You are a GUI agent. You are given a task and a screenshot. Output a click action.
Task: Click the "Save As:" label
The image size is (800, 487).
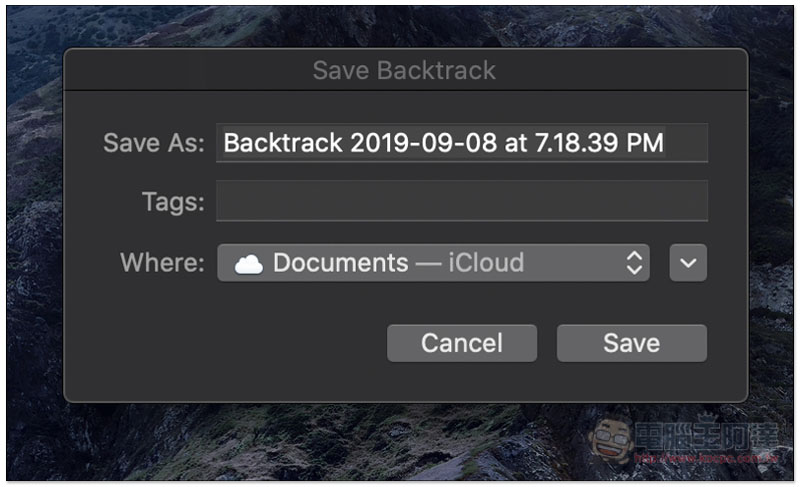tap(154, 143)
